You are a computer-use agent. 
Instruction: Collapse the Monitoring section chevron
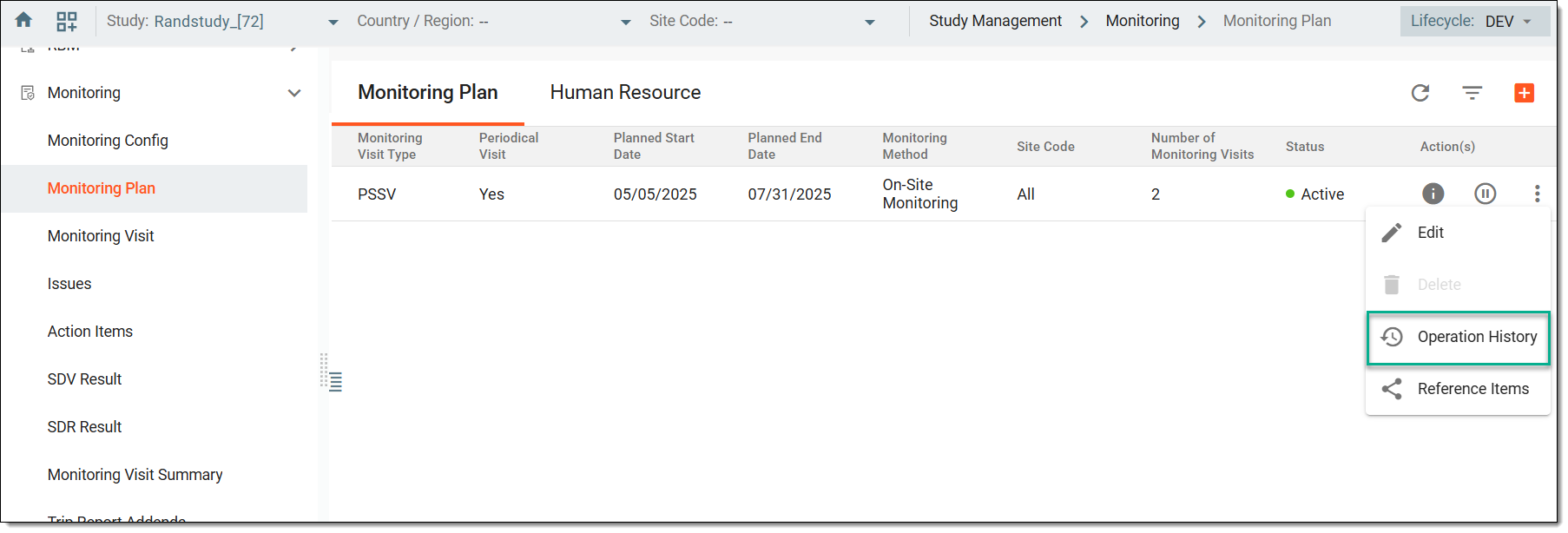294,93
